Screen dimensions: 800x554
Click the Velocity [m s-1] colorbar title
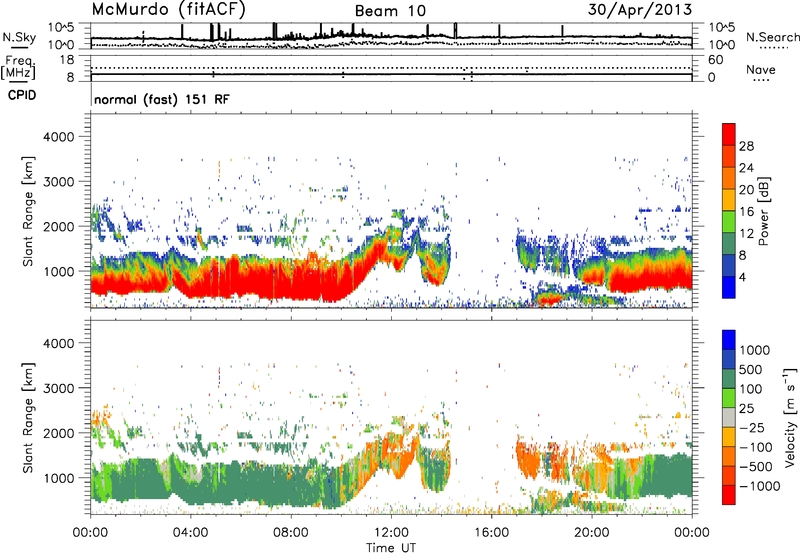(x=790, y=417)
